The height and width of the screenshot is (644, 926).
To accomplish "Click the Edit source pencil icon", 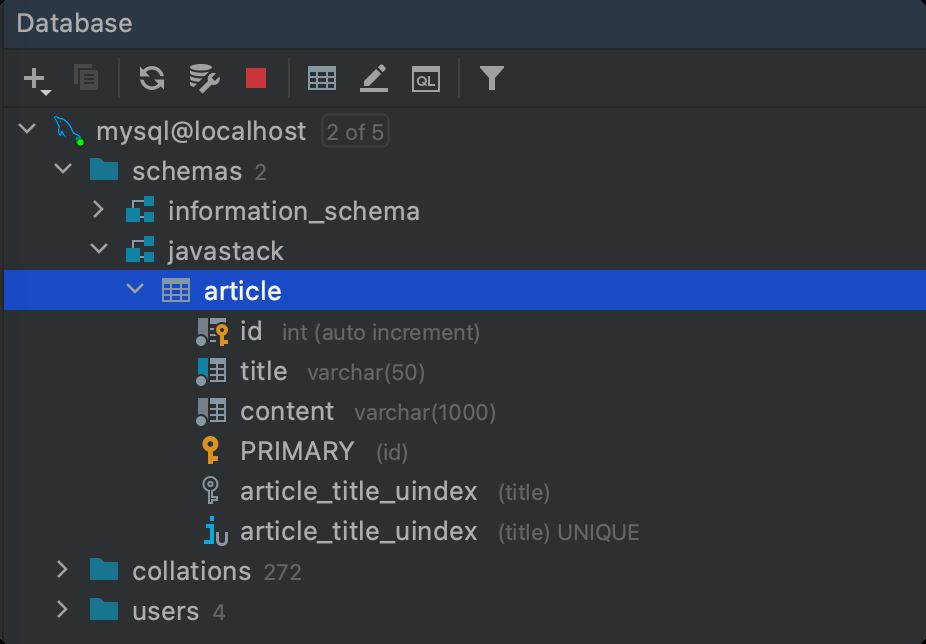I will (374, 78).
